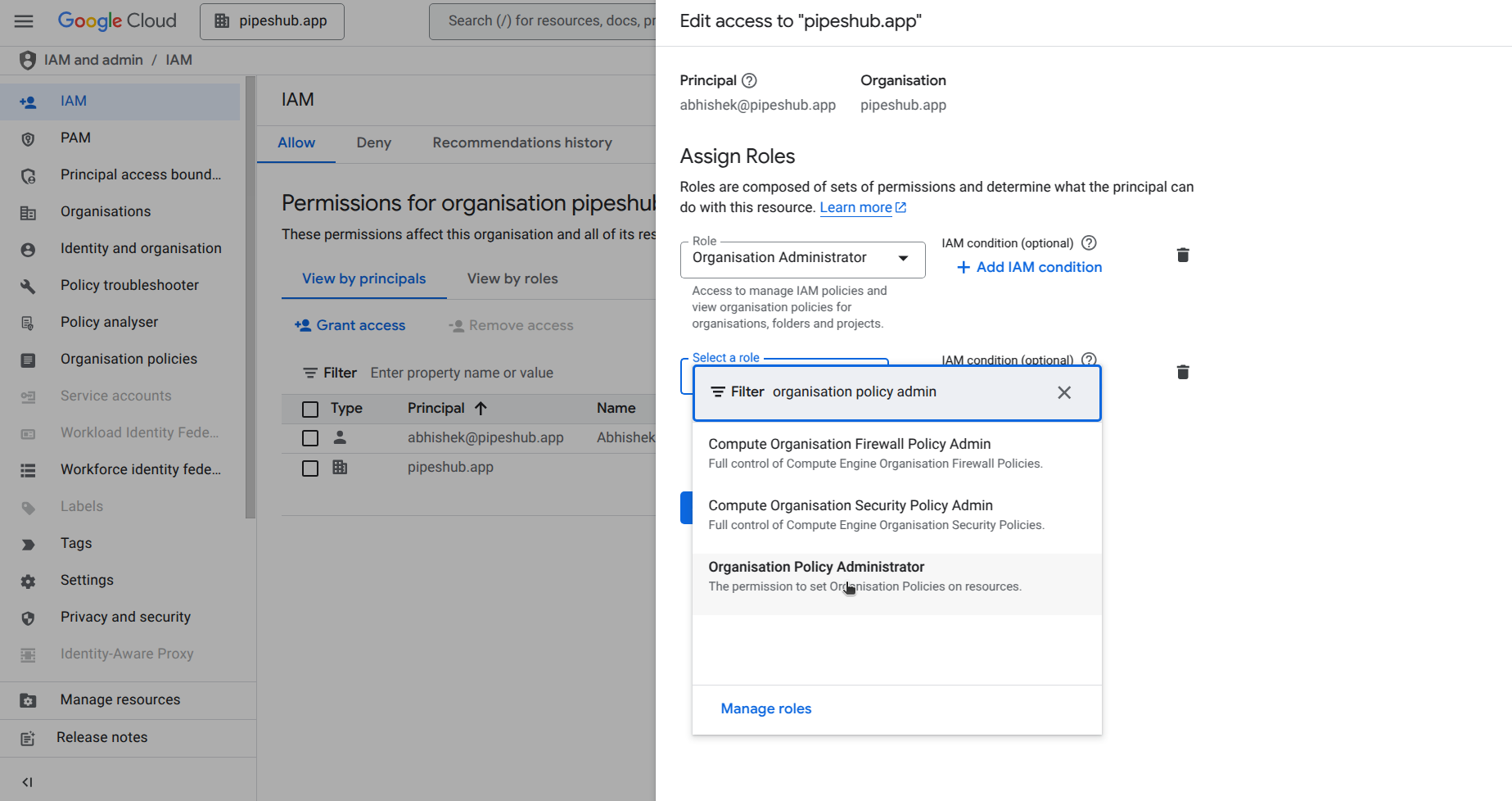Open the navigation hamburger menu
Screen dimensions: 1512x801
(24, 21)
